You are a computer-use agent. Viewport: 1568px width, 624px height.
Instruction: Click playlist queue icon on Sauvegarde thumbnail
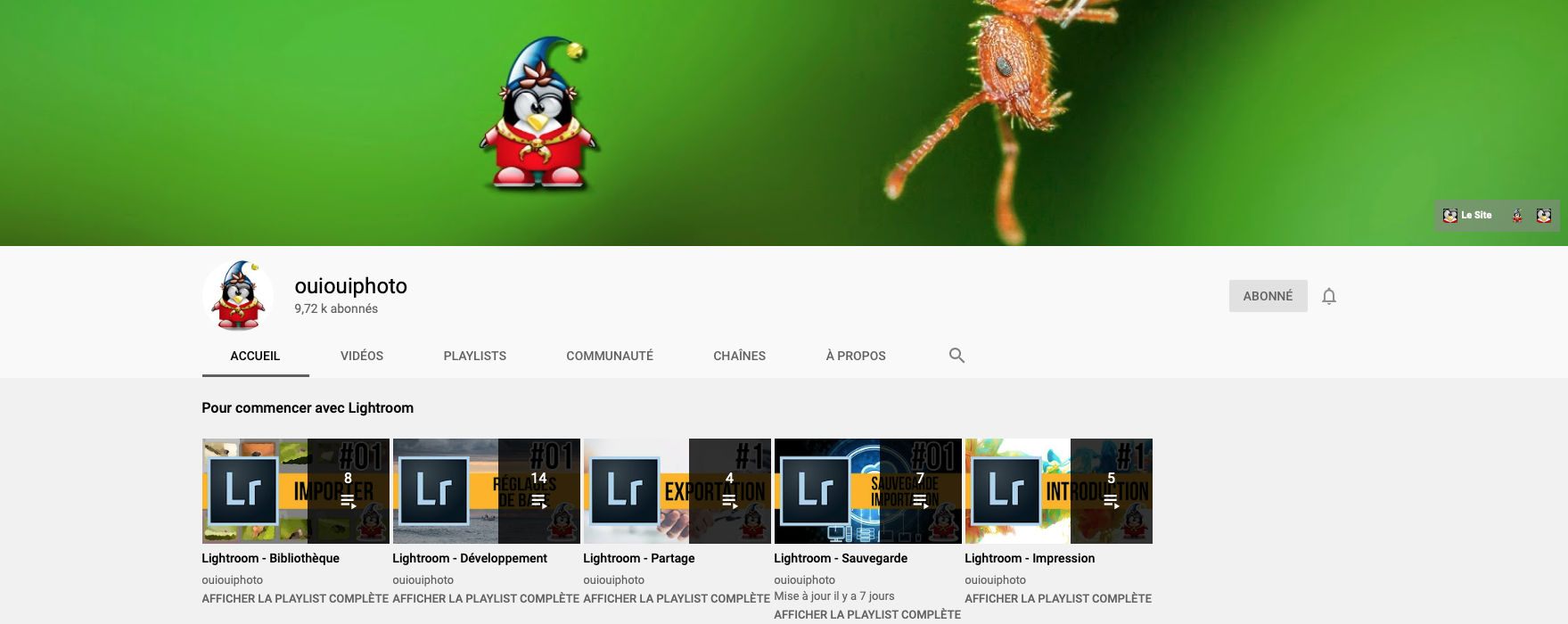click(x=921, y=502)
